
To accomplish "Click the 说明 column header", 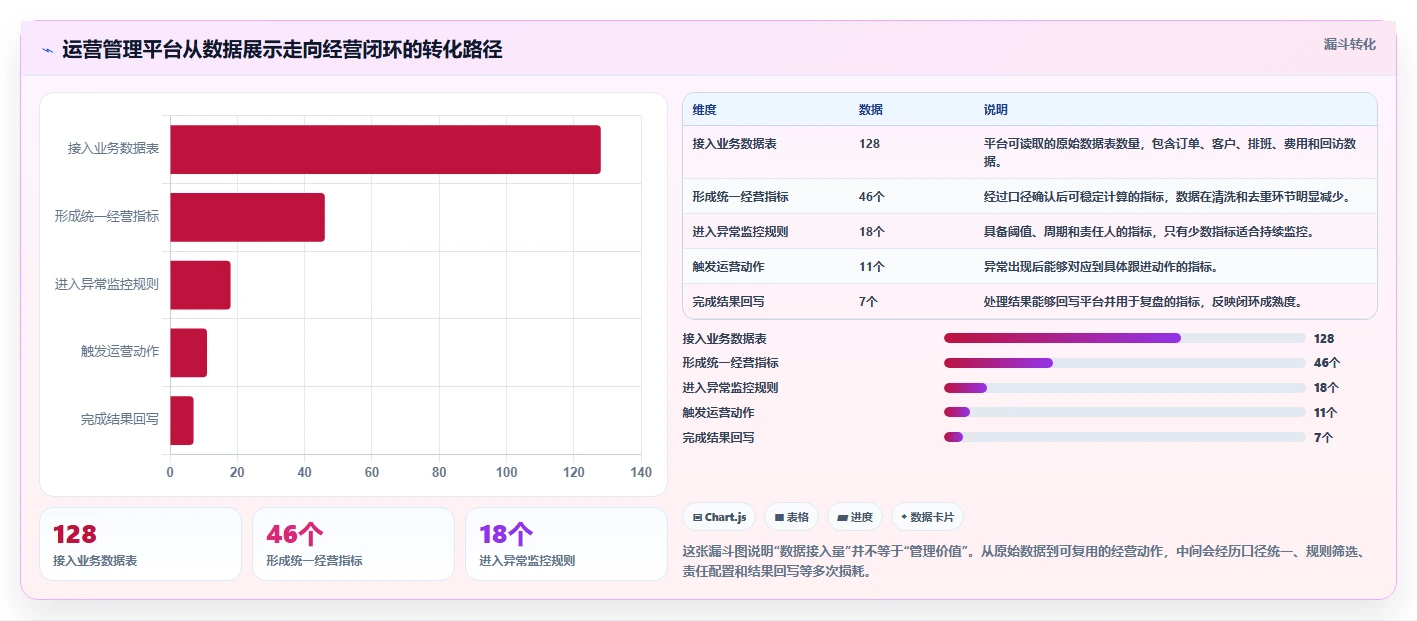I will pyautogui.click(x=995, y=110).
